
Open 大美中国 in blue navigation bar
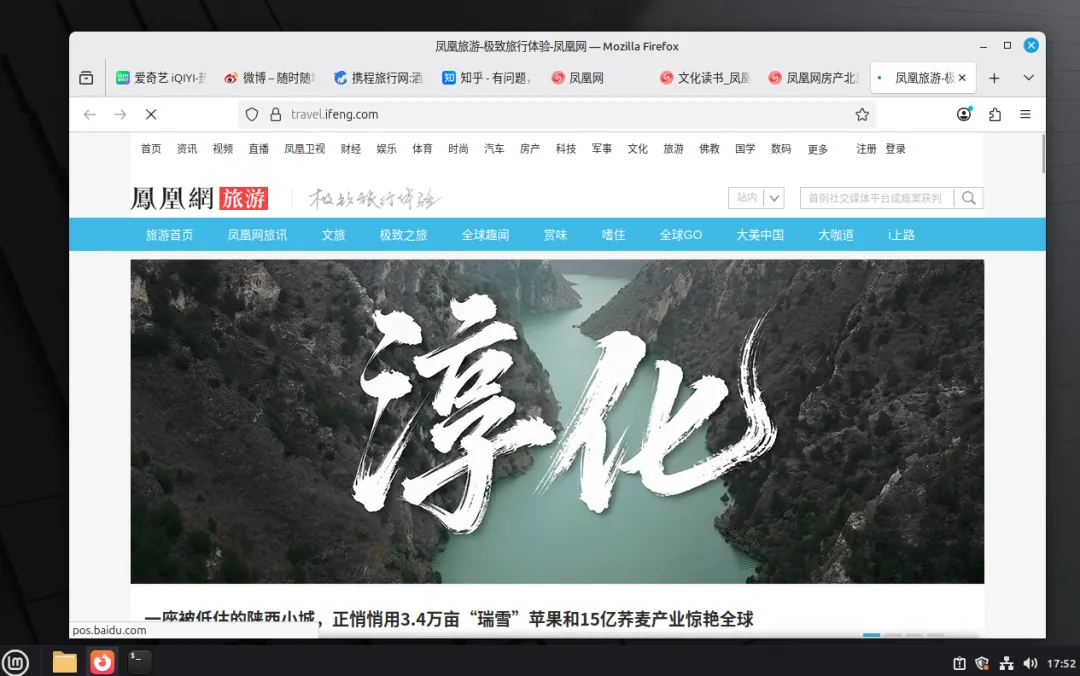tap(760, 235)
